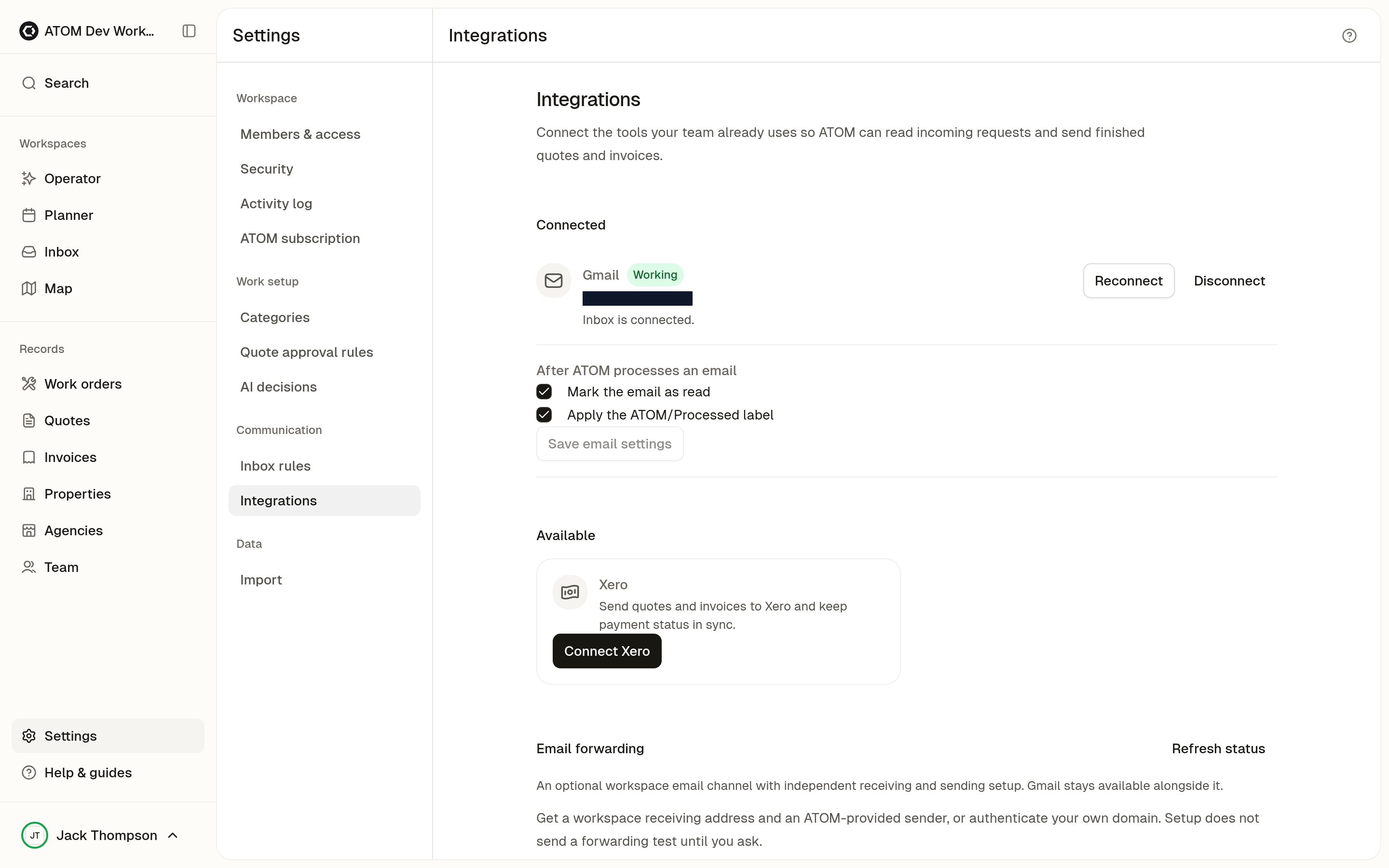Uncheck Apply the ATOM/Processed label
1389x868 pixels.
[x=544, y=415]
